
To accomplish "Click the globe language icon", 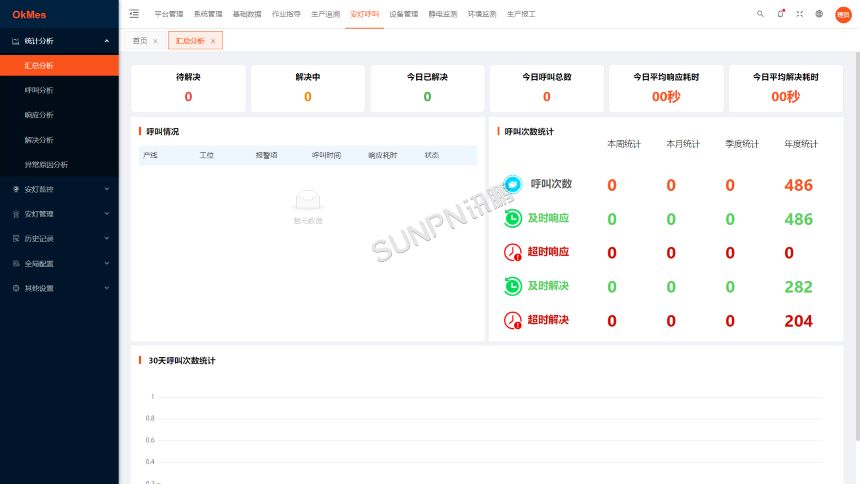I will (819, 14).
